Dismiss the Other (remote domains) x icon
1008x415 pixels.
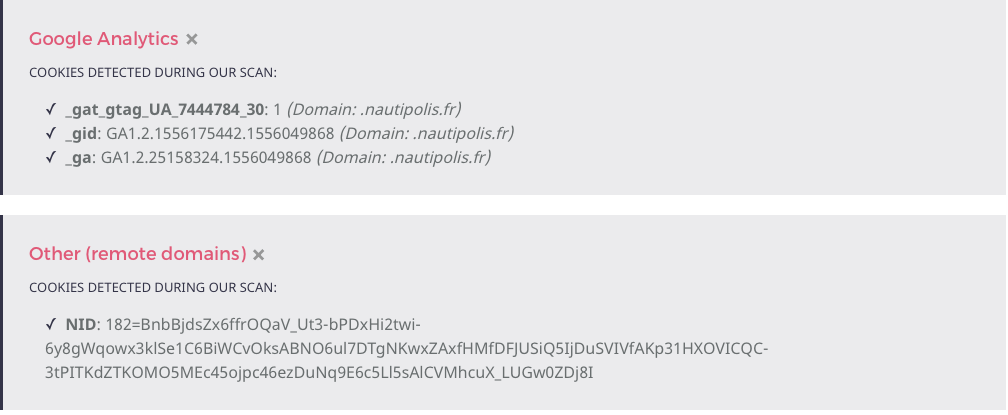[258, 255]
